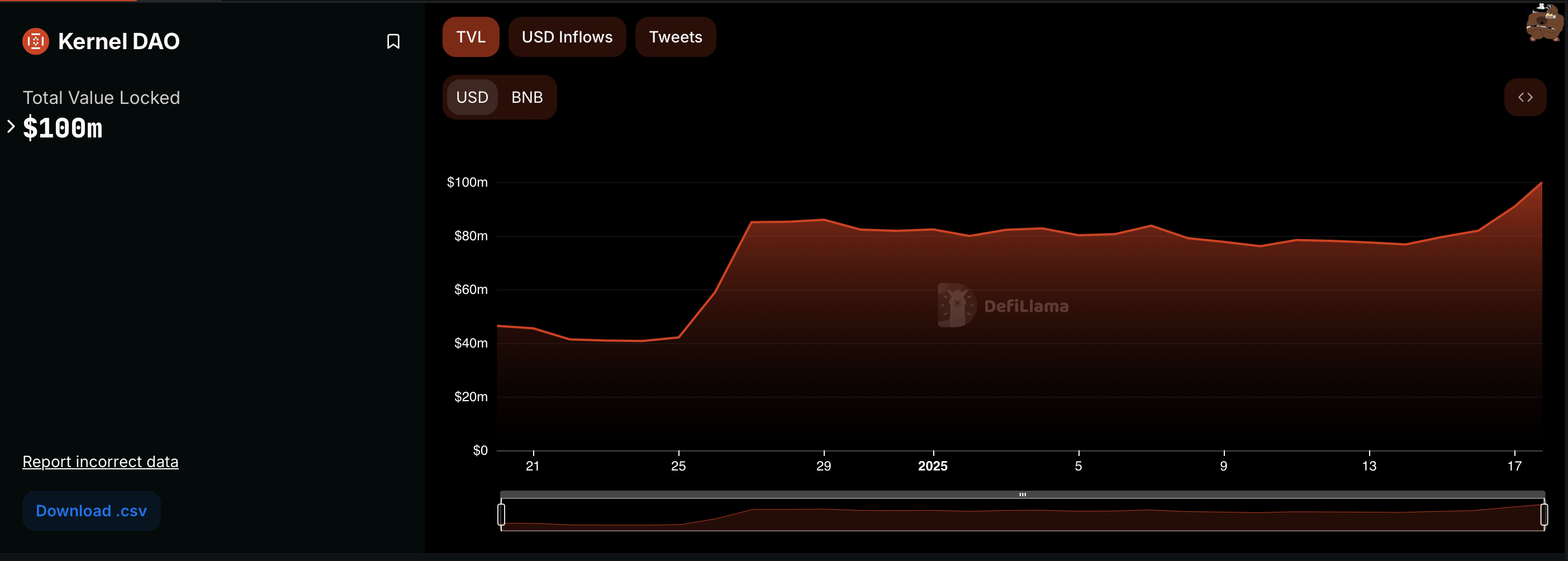Select USD denomination toggle
Viewport: 1568px width, 561px height.
pyautogui.click(x=472, y=97)
